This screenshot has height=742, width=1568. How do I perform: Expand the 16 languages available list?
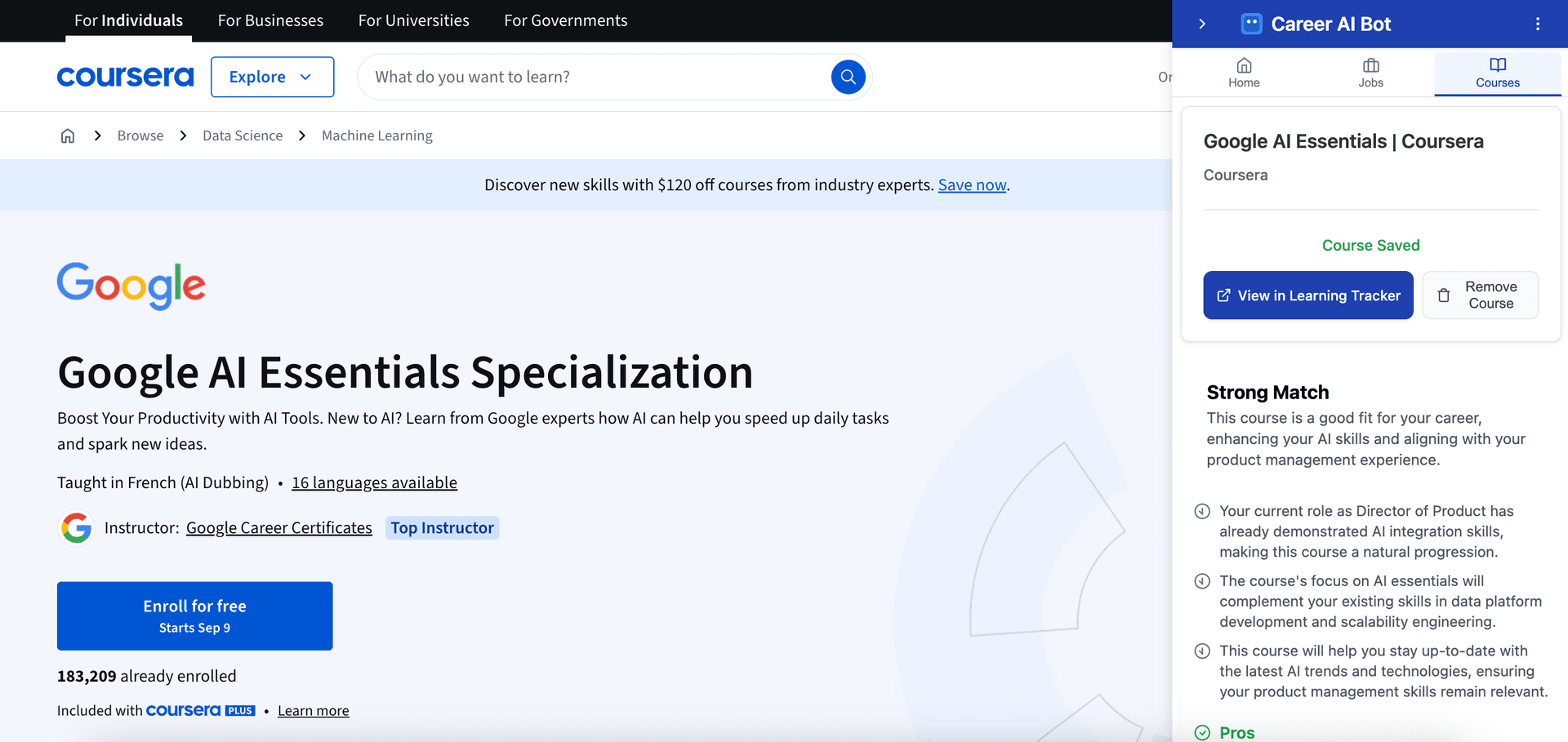pos(374,482)
